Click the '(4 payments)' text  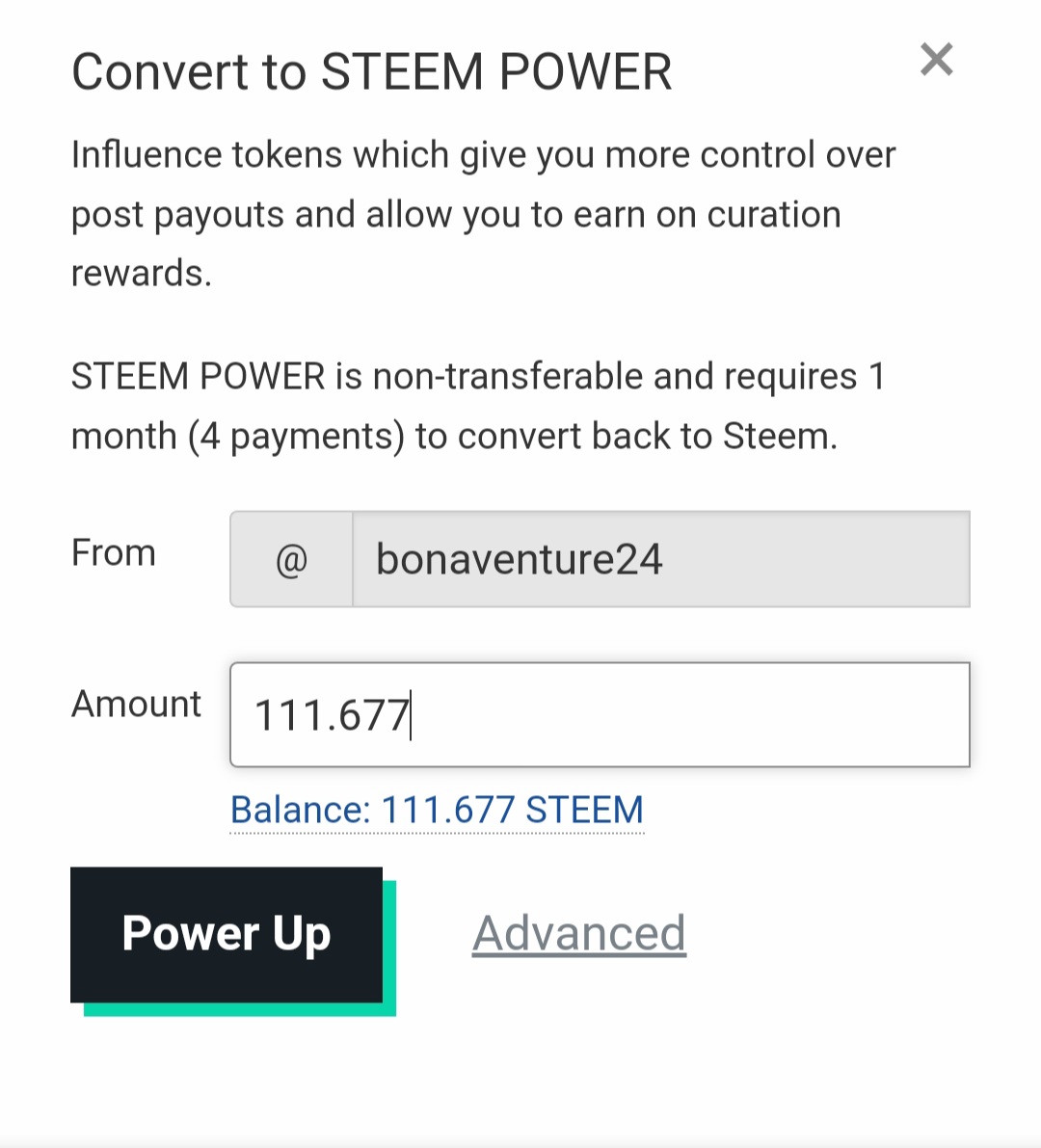click(296, 437)
